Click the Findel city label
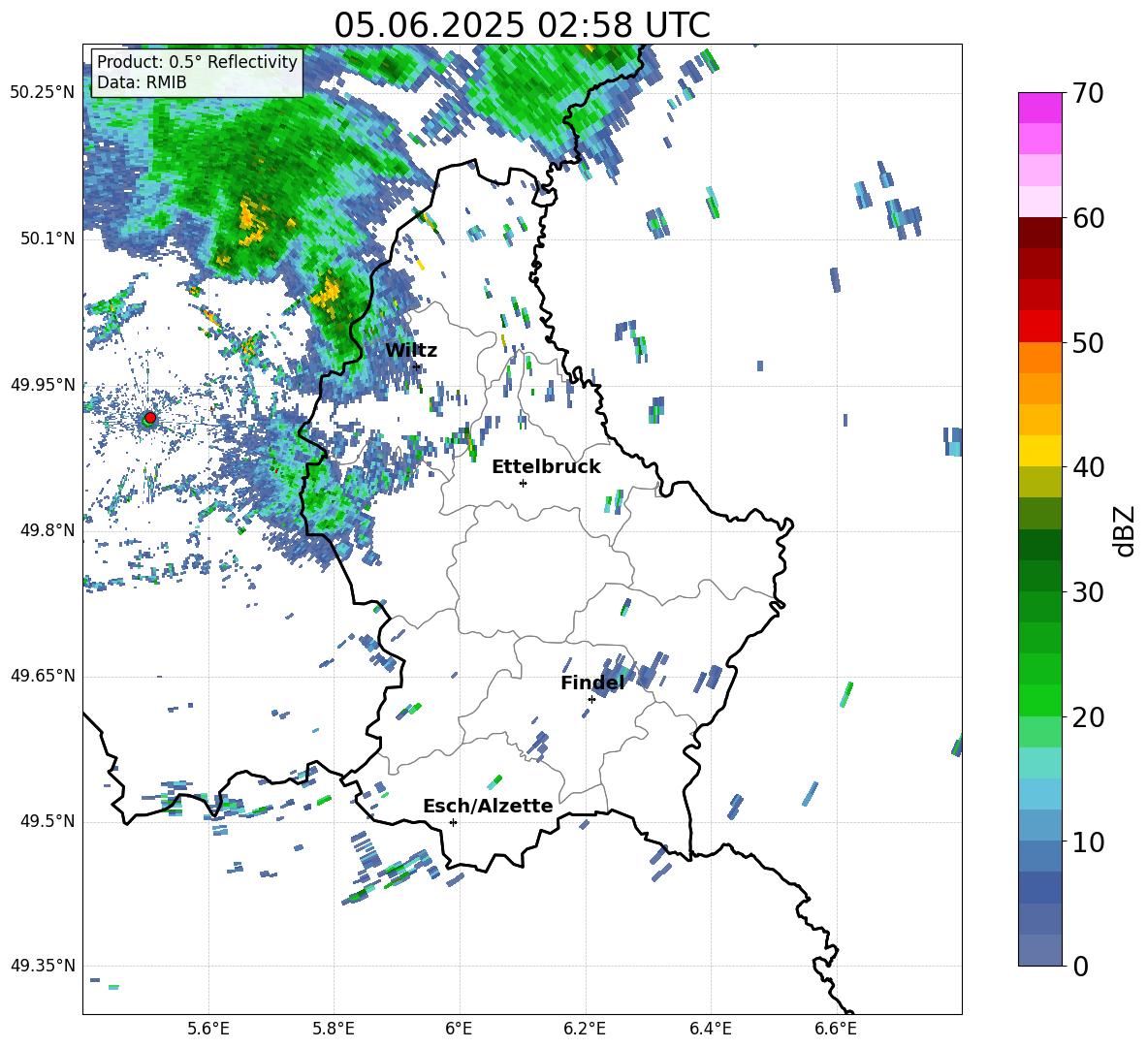This screenshot has width=1148, height=1048. 592,683
